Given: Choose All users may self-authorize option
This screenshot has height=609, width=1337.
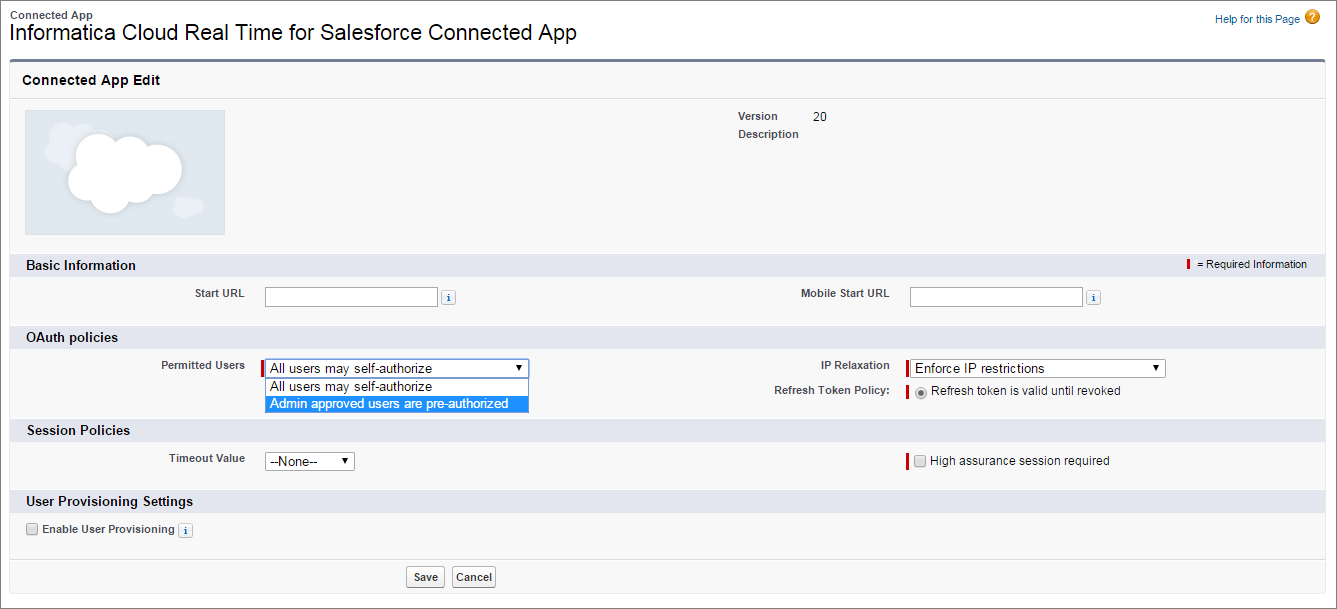Looking at the screenshot, I should (x=397, y=387).
